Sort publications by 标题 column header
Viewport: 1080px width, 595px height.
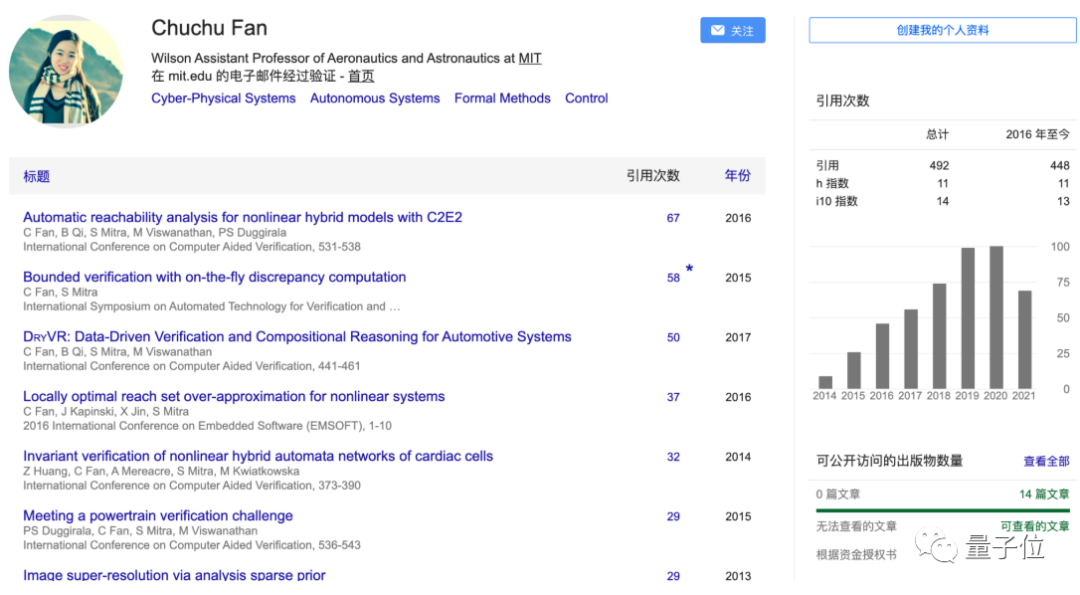point(36,176)
